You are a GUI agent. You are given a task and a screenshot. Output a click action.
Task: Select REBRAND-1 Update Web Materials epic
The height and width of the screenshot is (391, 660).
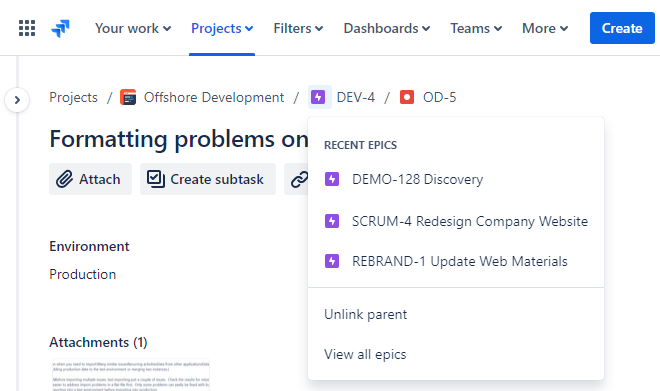point(456,261)
